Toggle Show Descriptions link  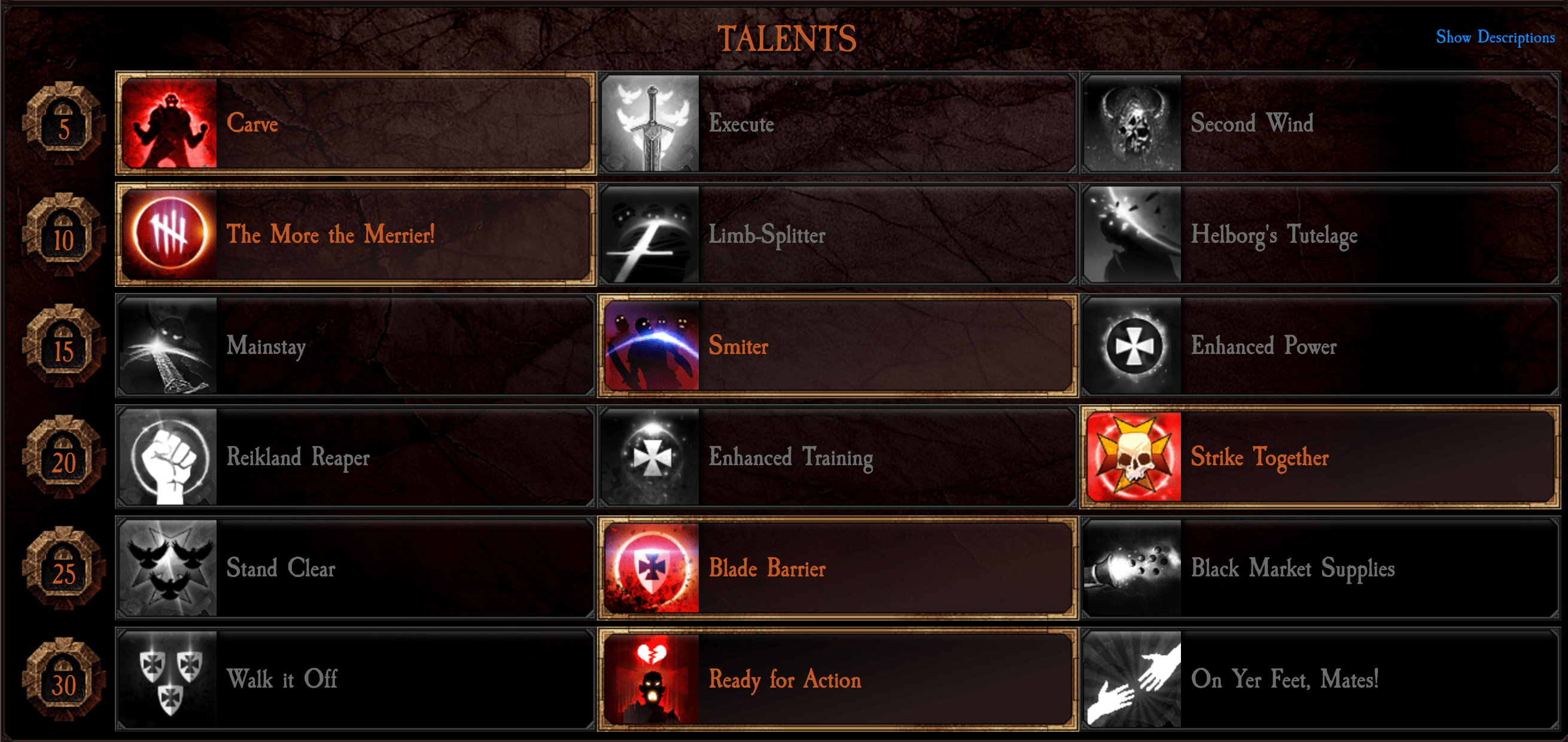click(1495, 38)
